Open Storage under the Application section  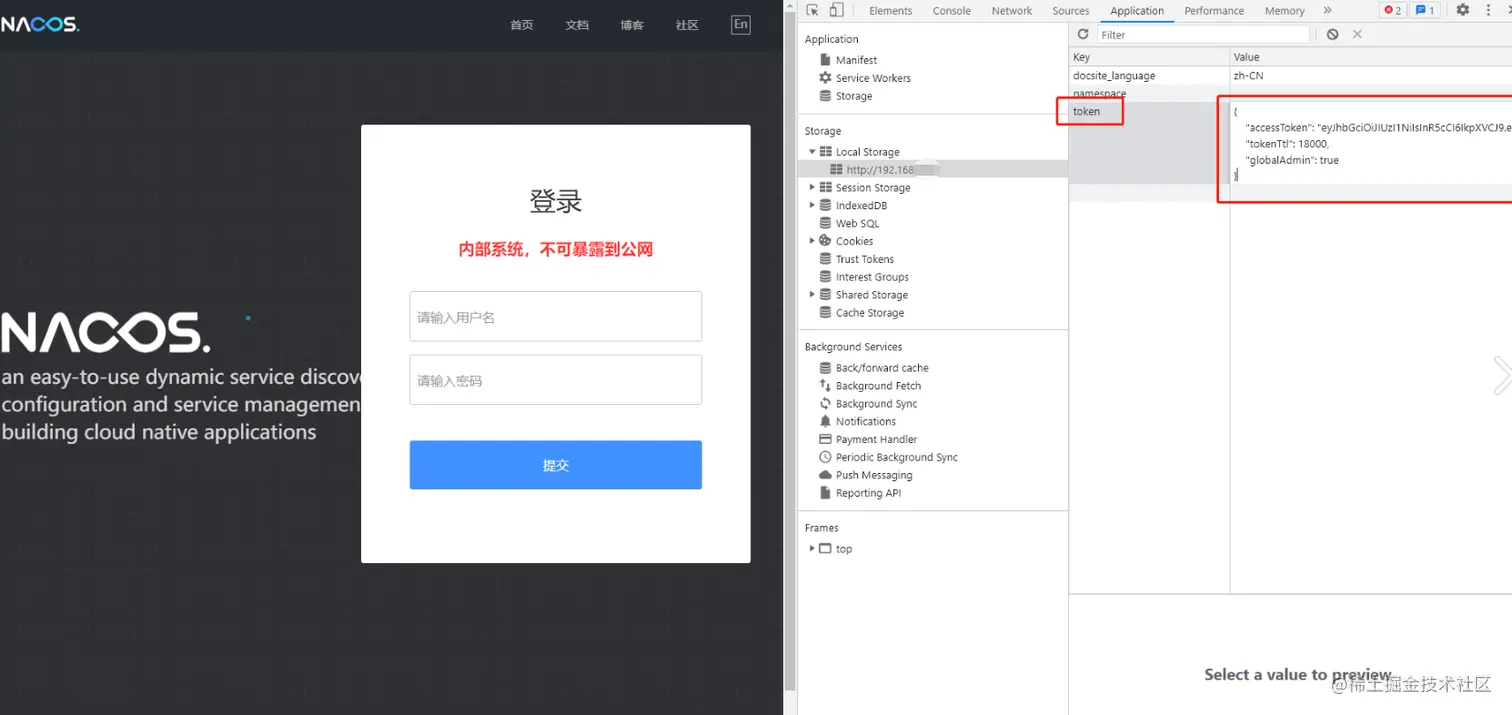point(845,96)
